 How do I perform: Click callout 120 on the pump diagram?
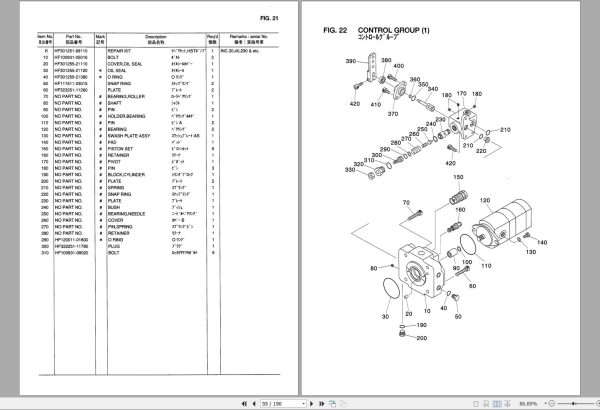(485, 200)
